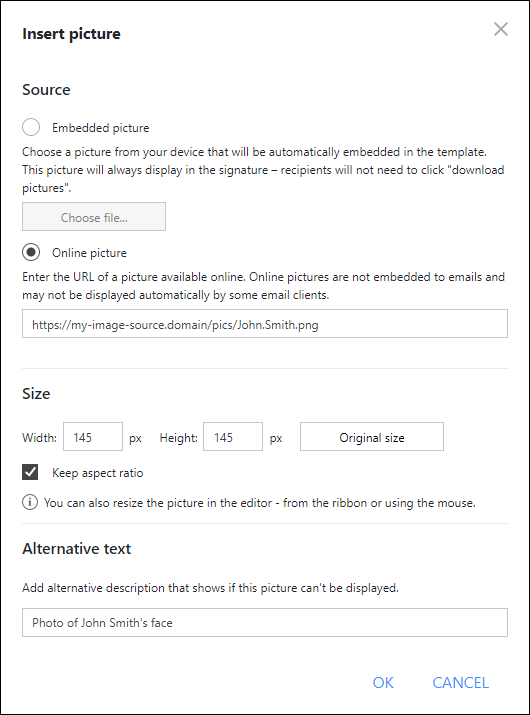Screen dimensions: 530x715
Task: Click the resize picture hint text
Action: click(x=260, y=503)
